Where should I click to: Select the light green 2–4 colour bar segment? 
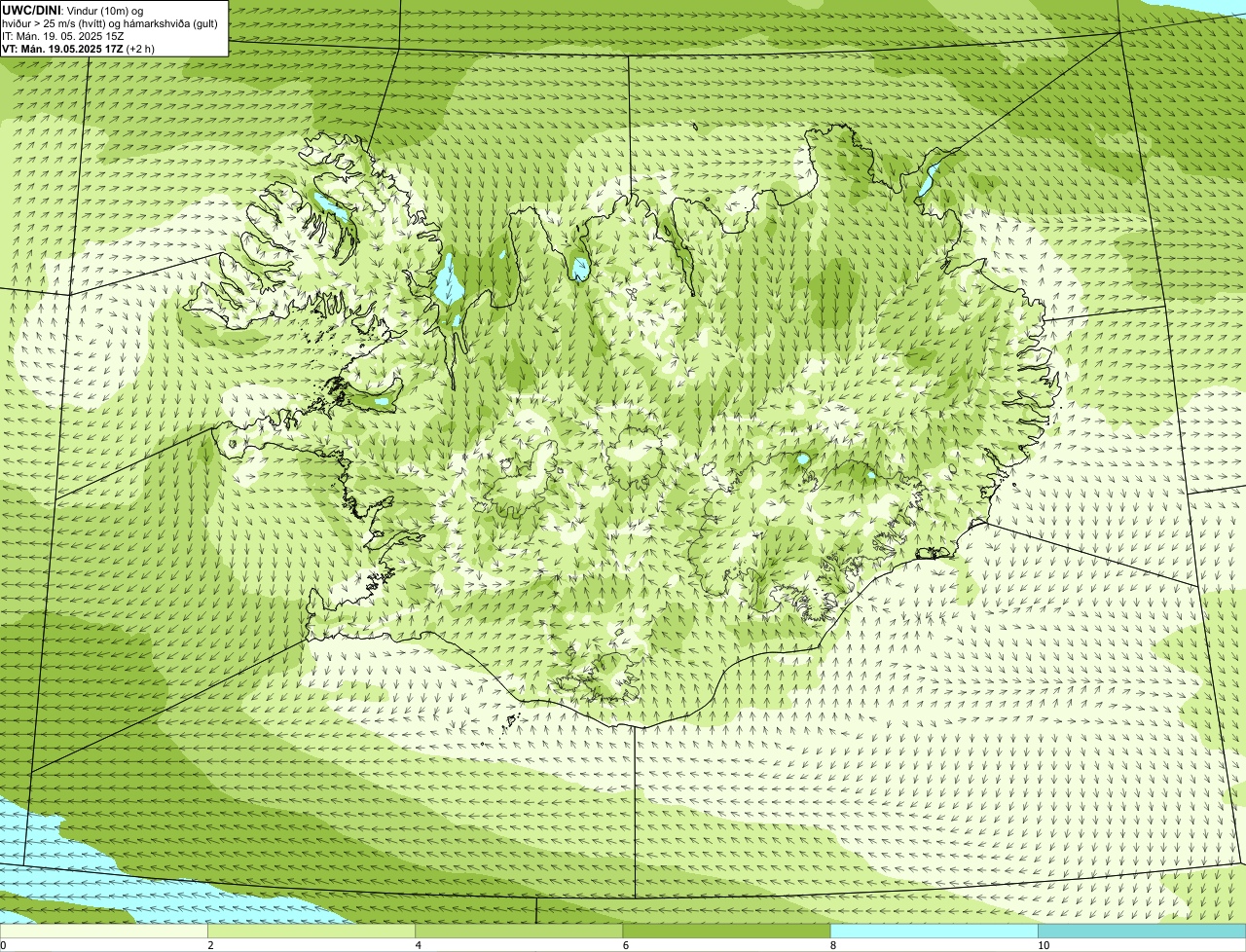pos(311,932)
